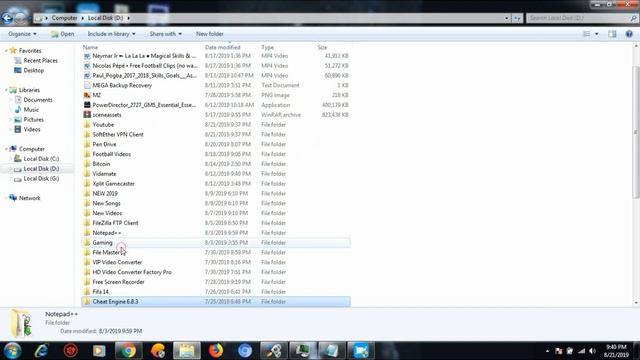Select the FileZilla FTP Client folder icon
The height and width of the screenshot is (360, 640).
87,223
